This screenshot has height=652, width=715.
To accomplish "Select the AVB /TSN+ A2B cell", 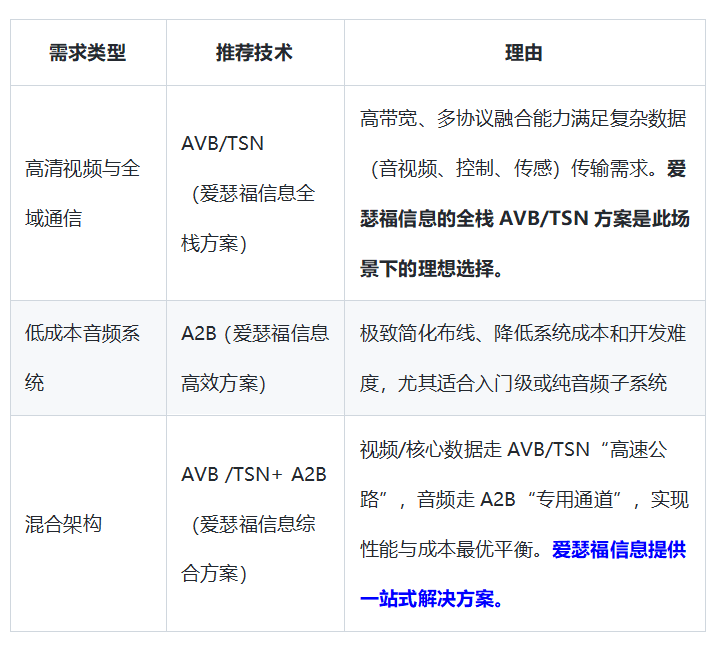I will tap(255, 523).
